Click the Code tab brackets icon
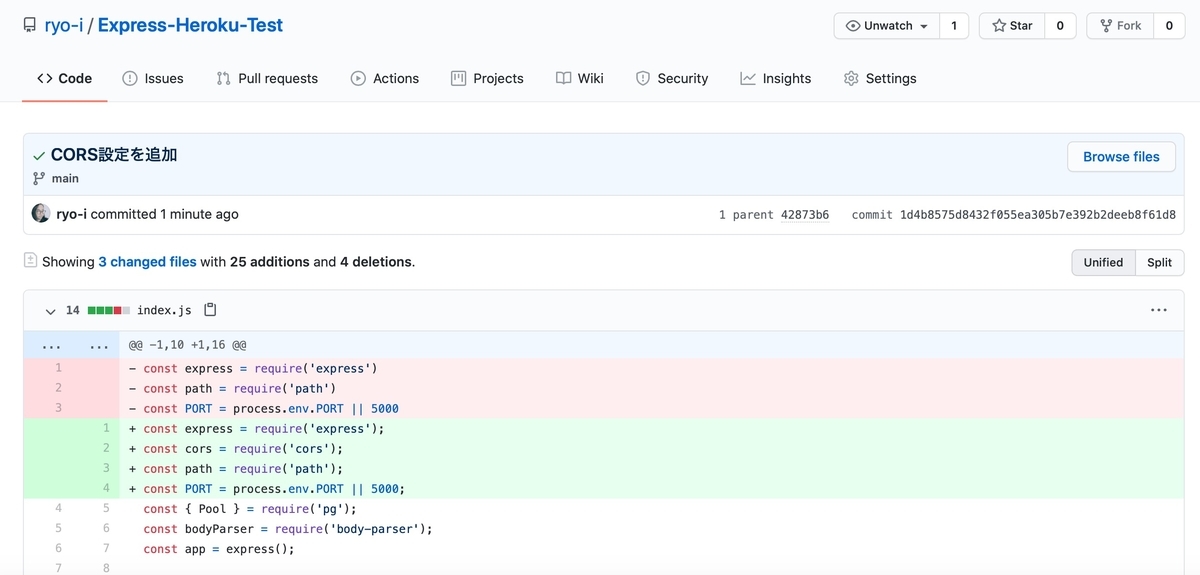Image resolution: width=1200 pixels, height=575 pixels. tap(44, 78)
